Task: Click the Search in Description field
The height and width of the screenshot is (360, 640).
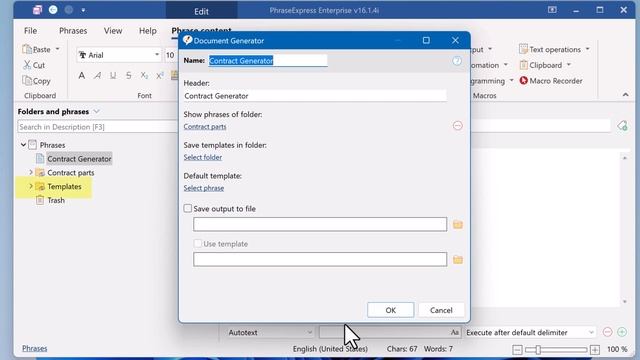Action: click(97, 127)
